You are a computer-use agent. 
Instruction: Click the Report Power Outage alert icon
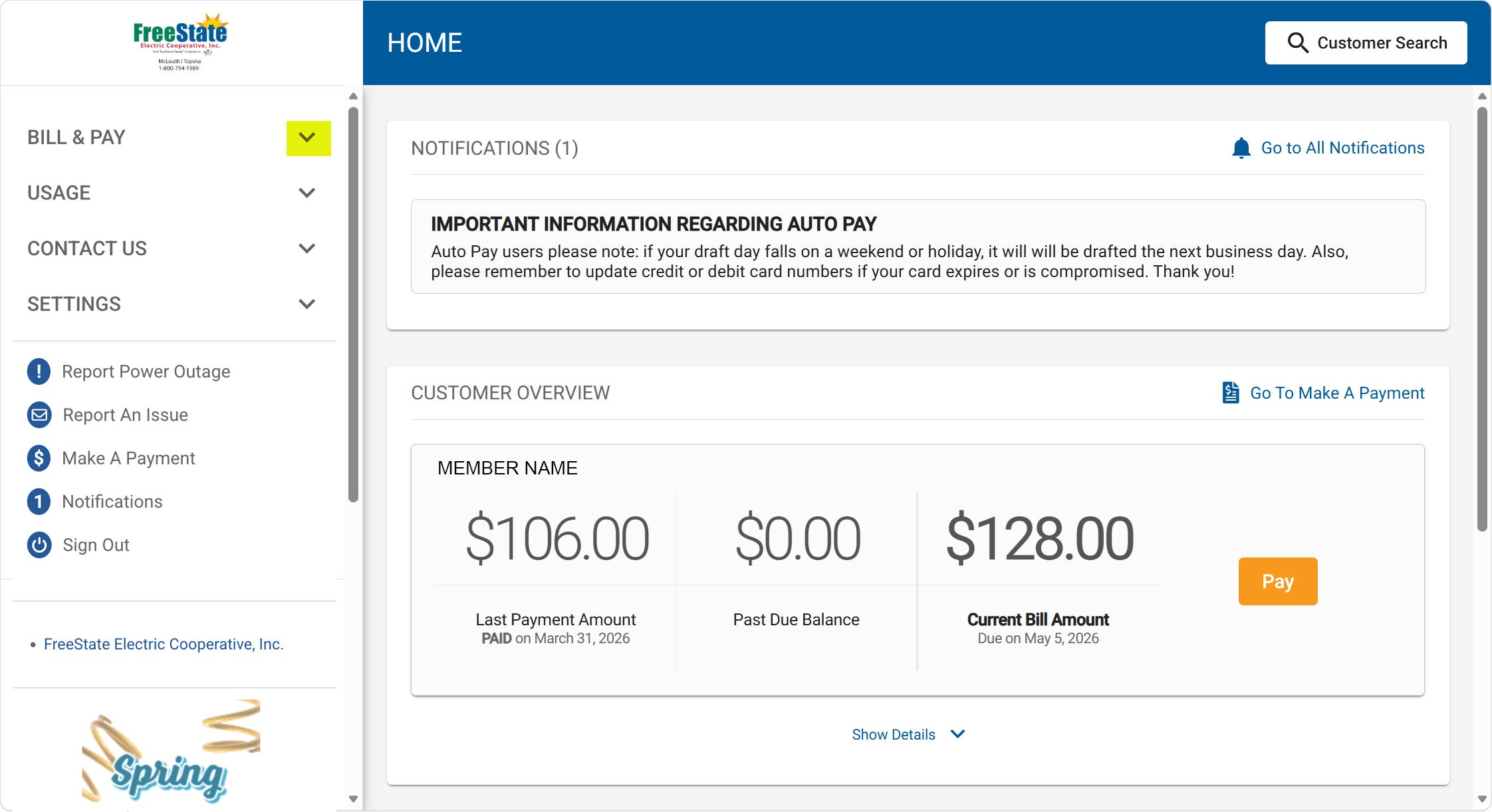[x=39, y=372]
